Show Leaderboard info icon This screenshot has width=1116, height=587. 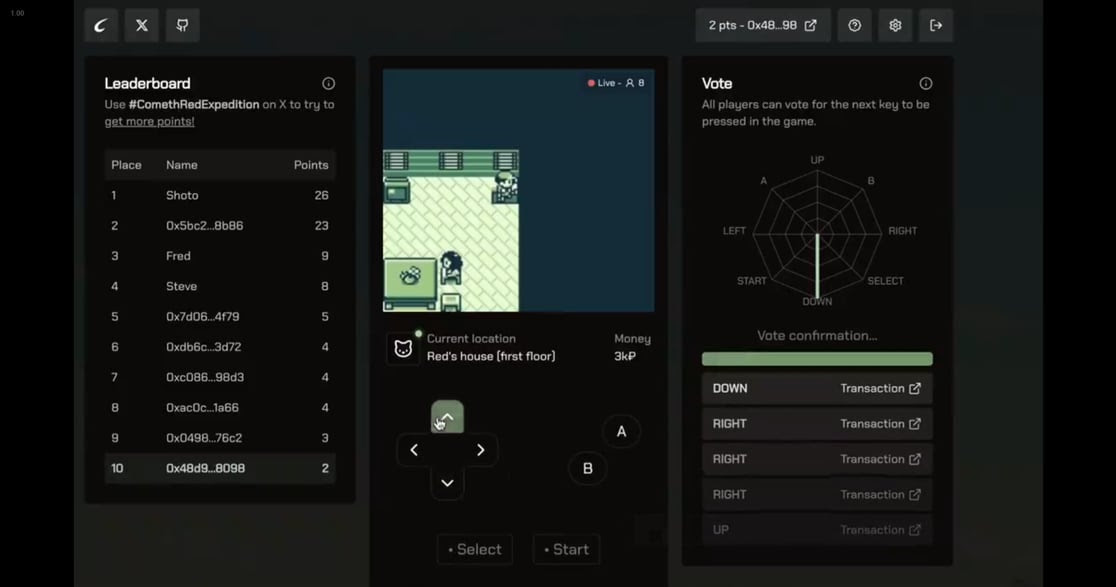coord(328,83)
